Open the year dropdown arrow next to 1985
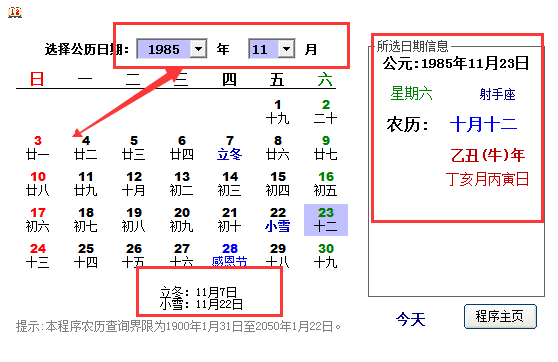 (x=199, y=49)
